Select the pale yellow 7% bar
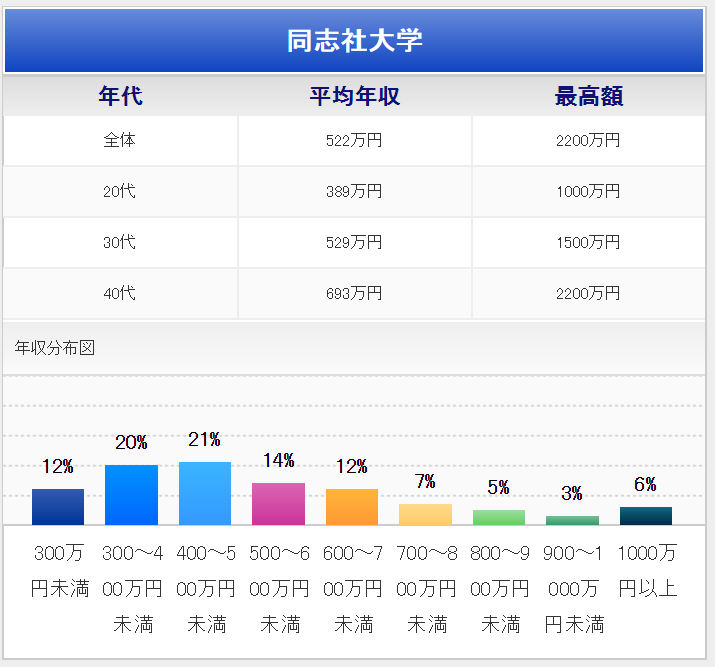Viewport: 715px width, 667px height. [425, 514]
